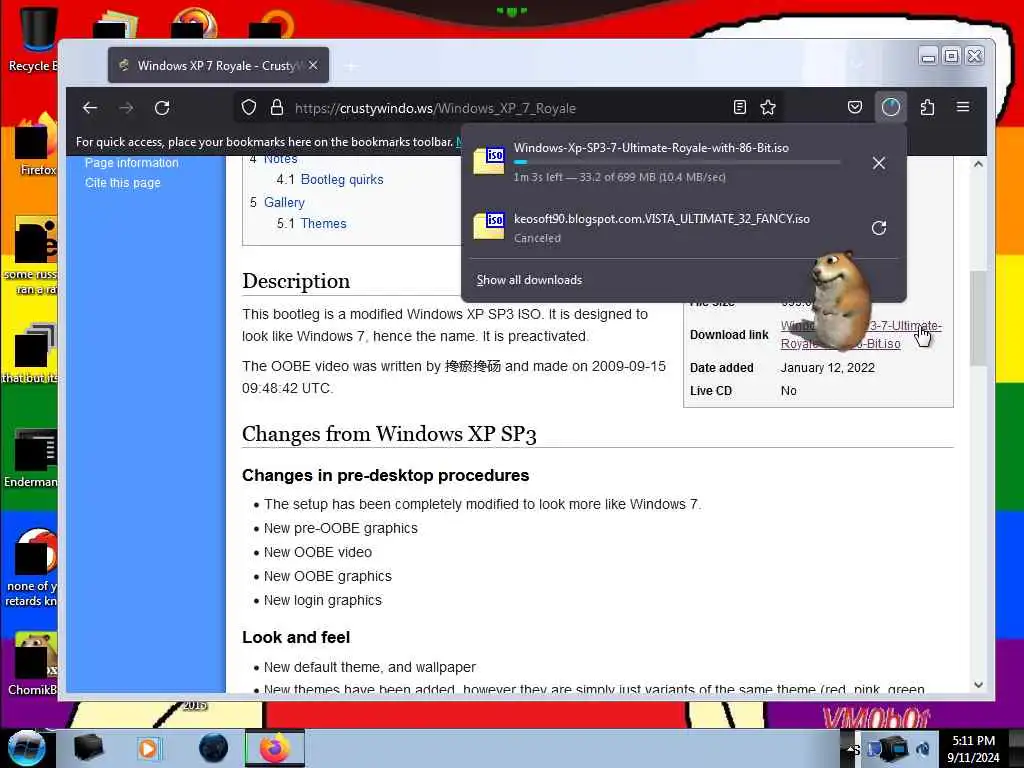Click the 'Look and feel' subheading
Viewport: 1024px width, 768px height.
296,637
